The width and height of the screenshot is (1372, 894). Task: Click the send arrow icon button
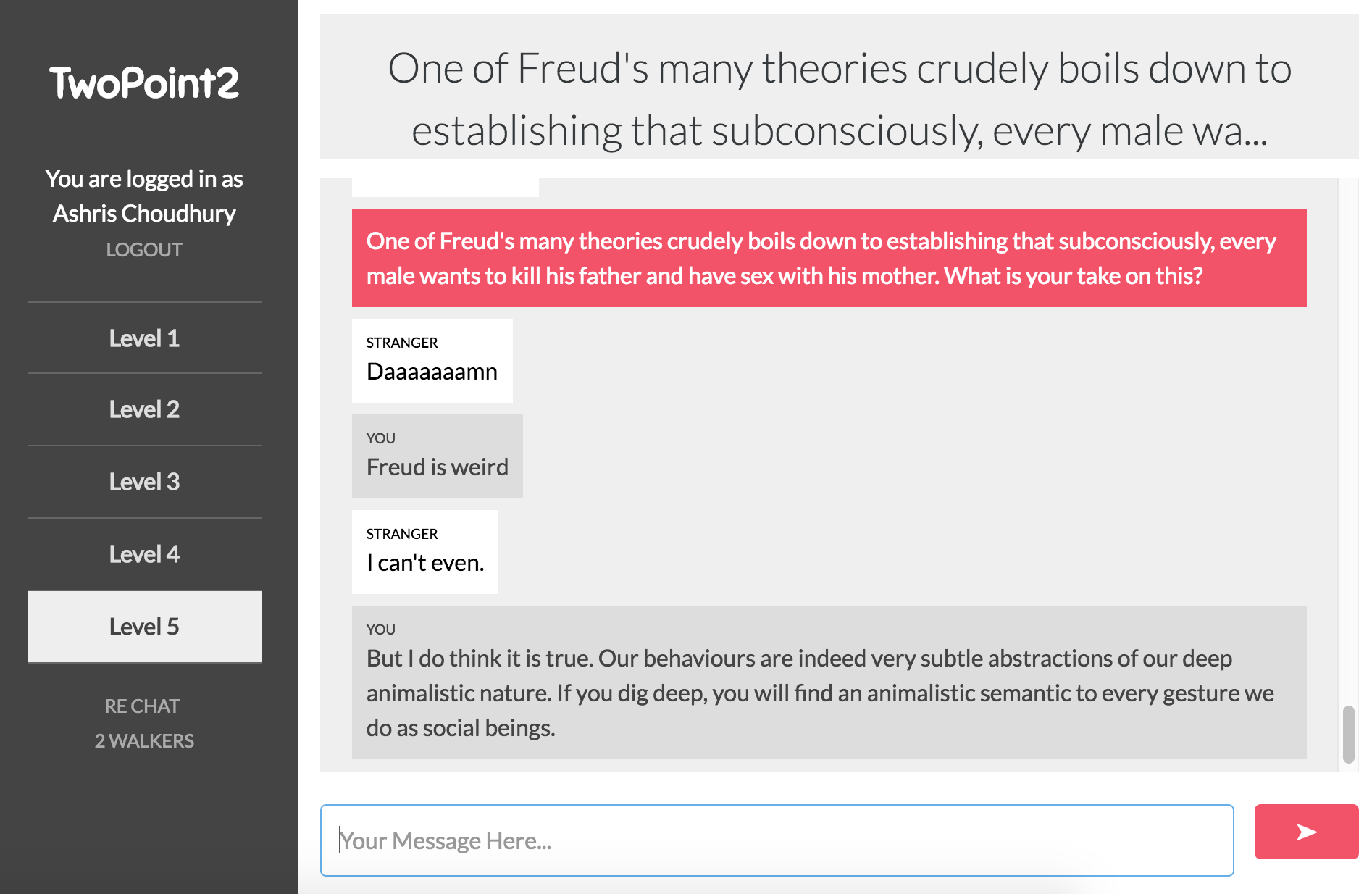coord(1306,832)
